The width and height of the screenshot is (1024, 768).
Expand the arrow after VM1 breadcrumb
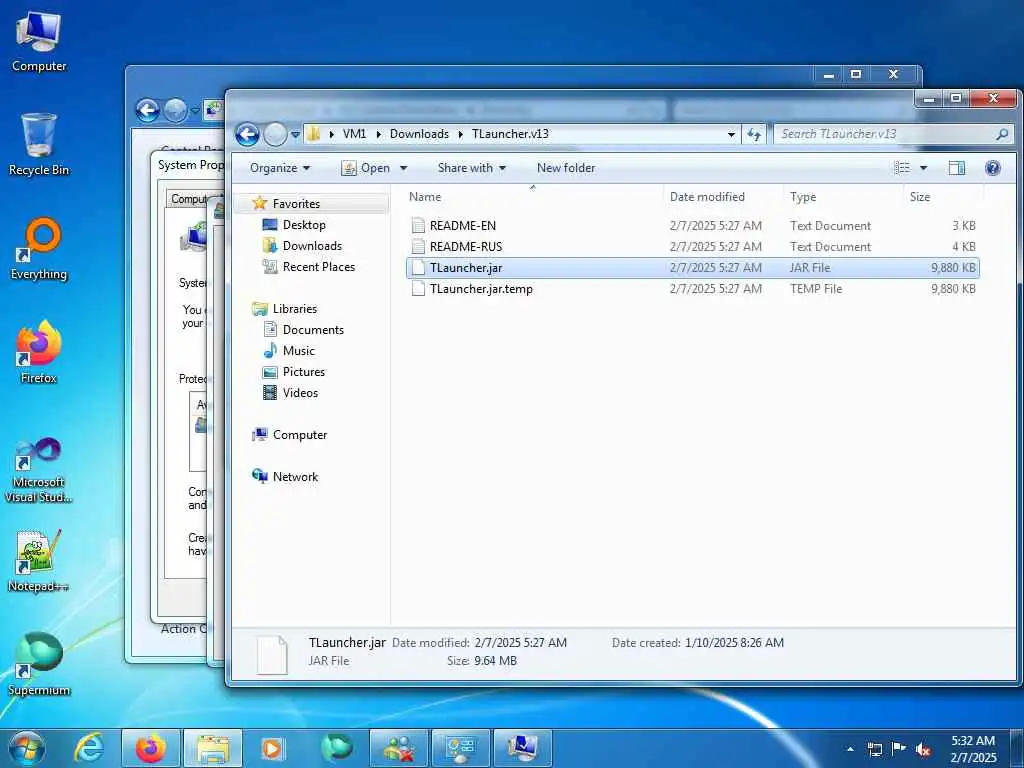pyautogui.click(x=379, y=134)
